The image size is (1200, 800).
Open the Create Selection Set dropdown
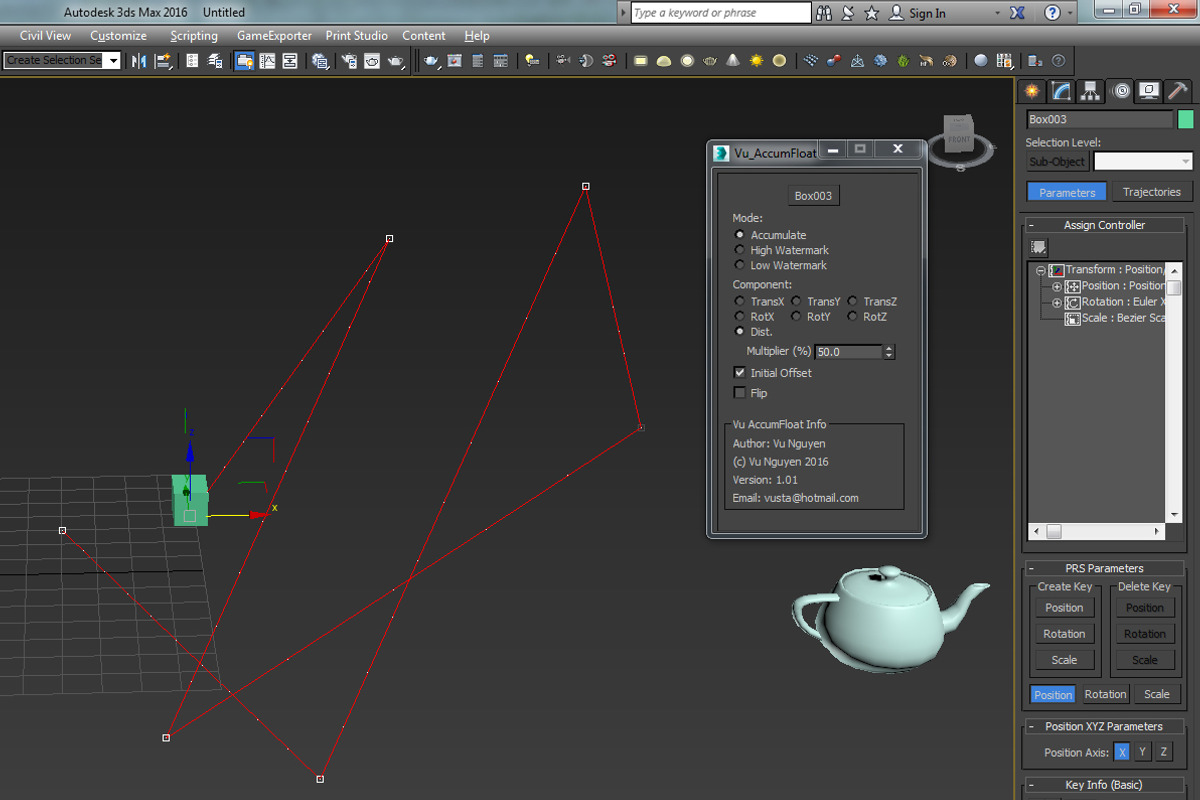(x=113, y=61)
